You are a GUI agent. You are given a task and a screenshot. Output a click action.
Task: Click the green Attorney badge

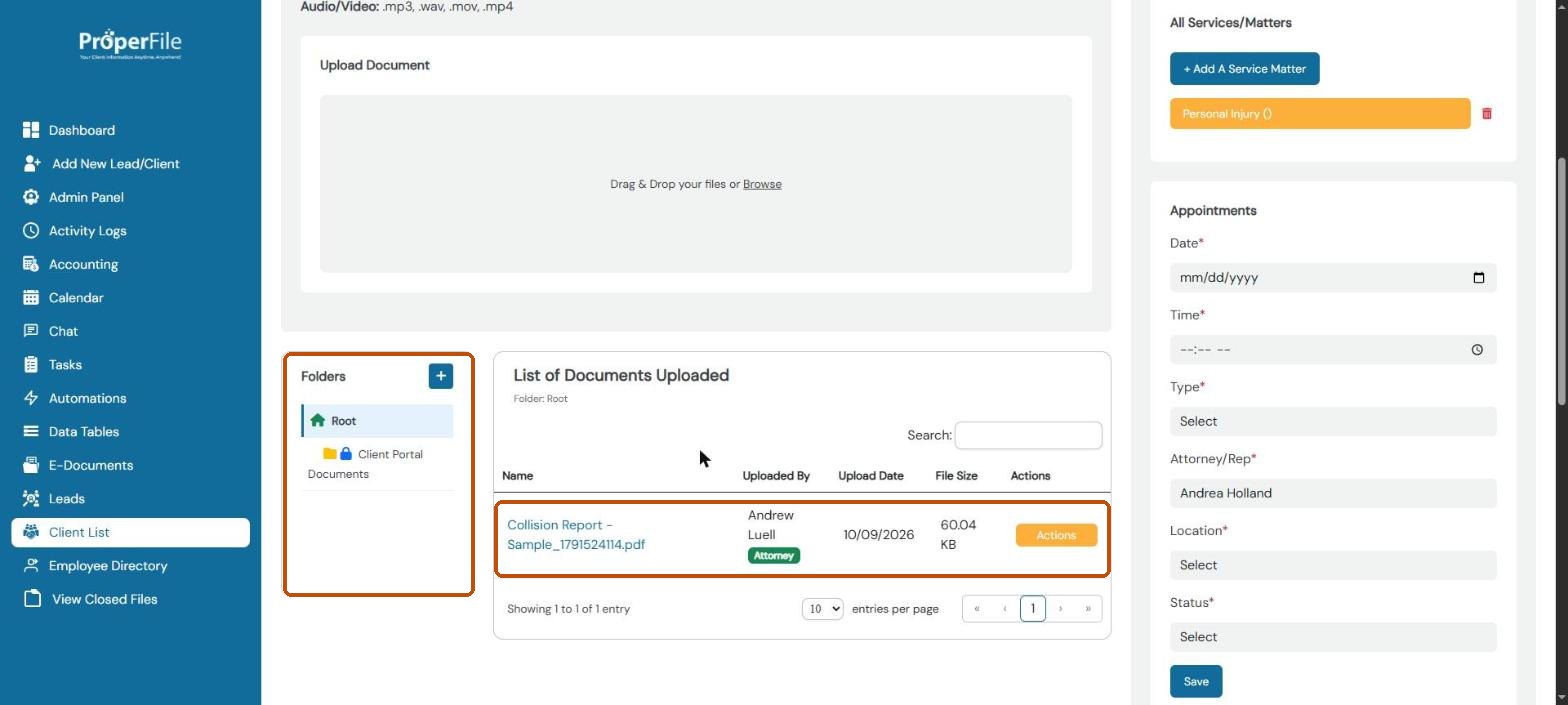tap(774, 555)
